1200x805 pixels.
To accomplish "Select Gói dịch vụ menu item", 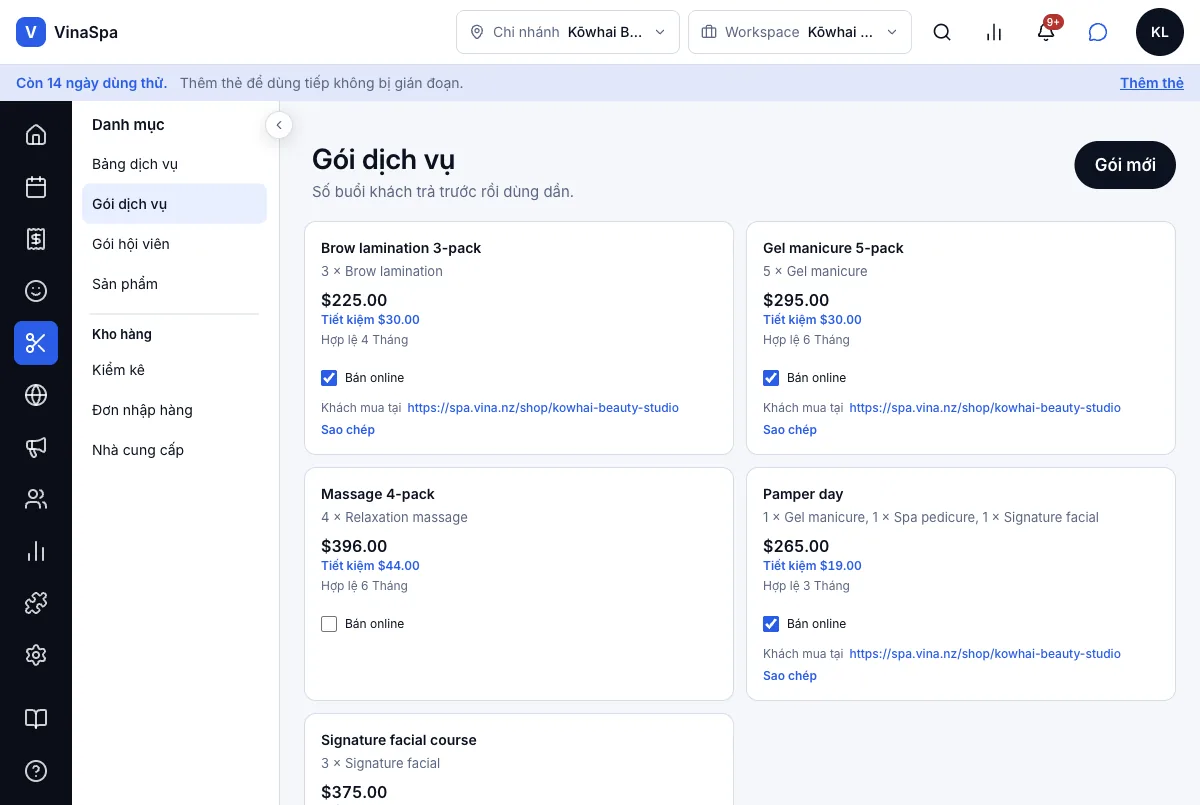I will pyautogui.click(x=174, y=204).
